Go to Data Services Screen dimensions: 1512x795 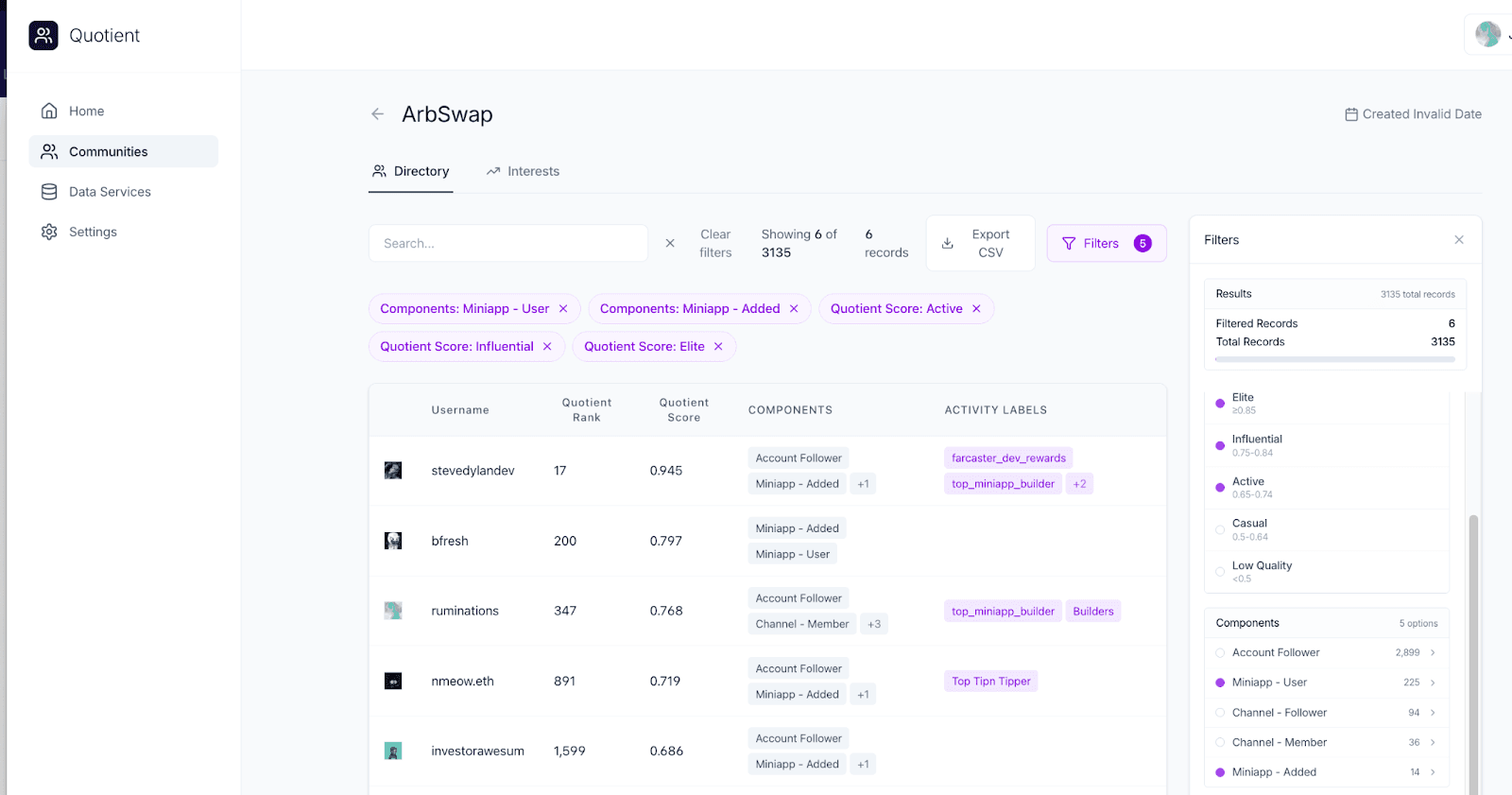[124, 192]
